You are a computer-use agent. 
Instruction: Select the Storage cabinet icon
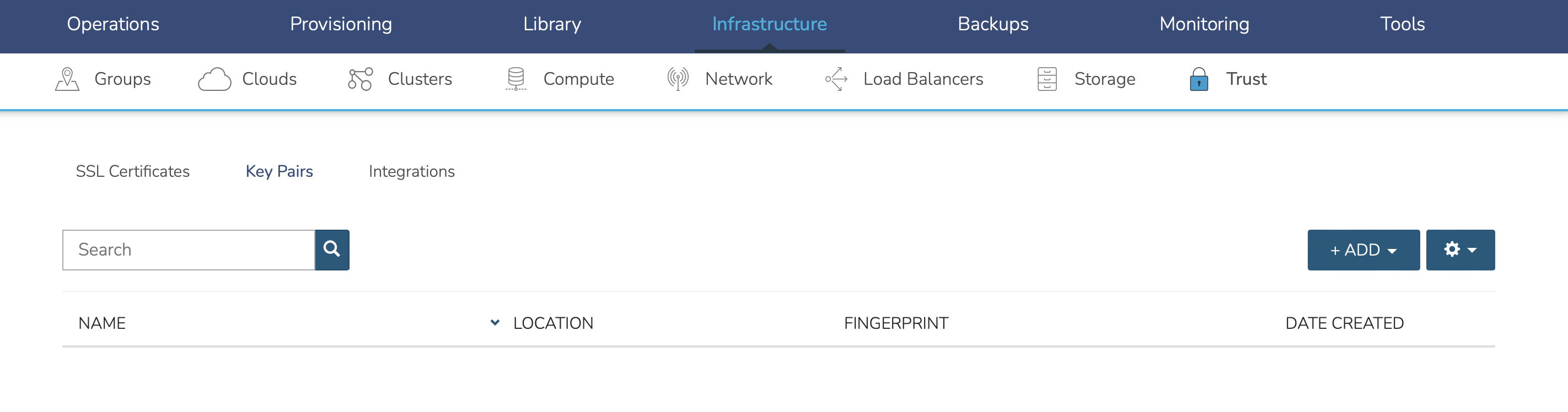(1046, 79)
